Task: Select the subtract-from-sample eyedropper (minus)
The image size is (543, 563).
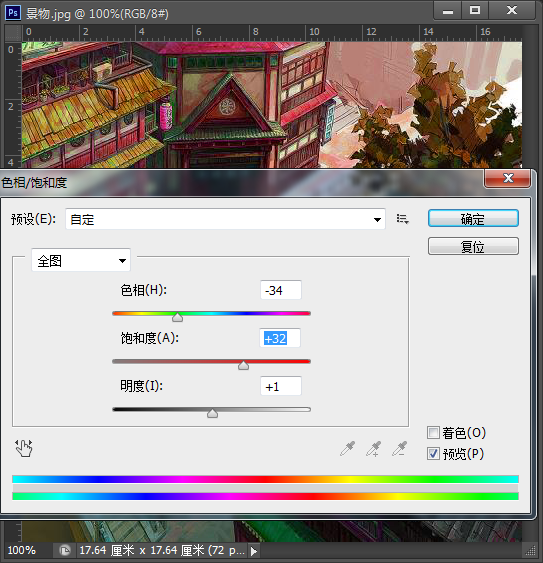Action: (x=400, y=449)
